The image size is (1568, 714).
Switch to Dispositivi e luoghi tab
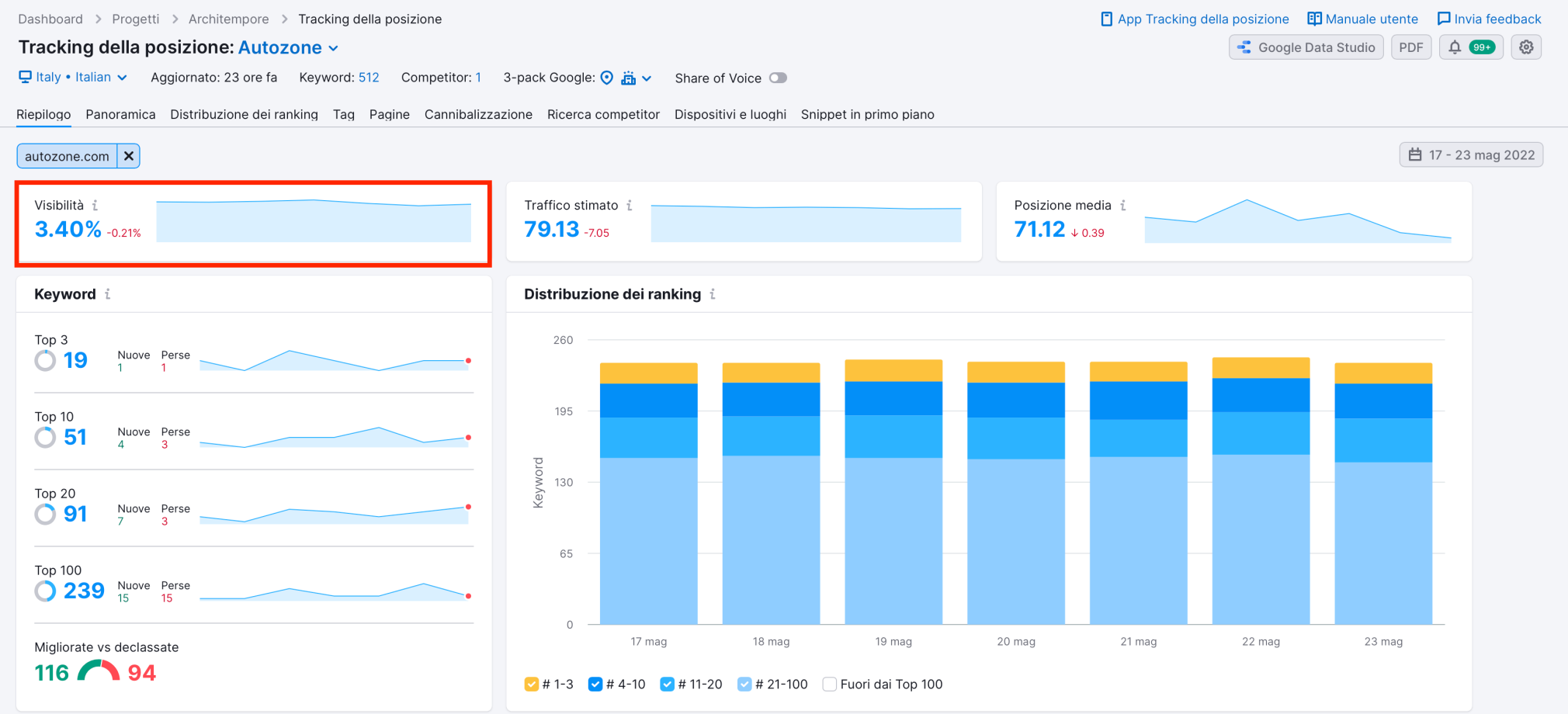tap(730, 114)
